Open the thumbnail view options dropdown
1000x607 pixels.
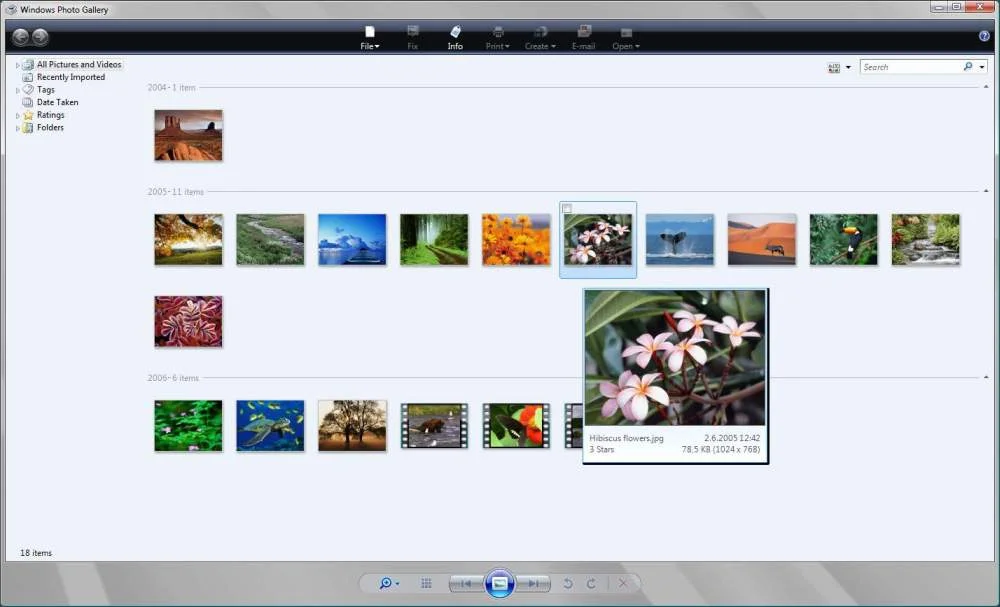click(839, 67)
